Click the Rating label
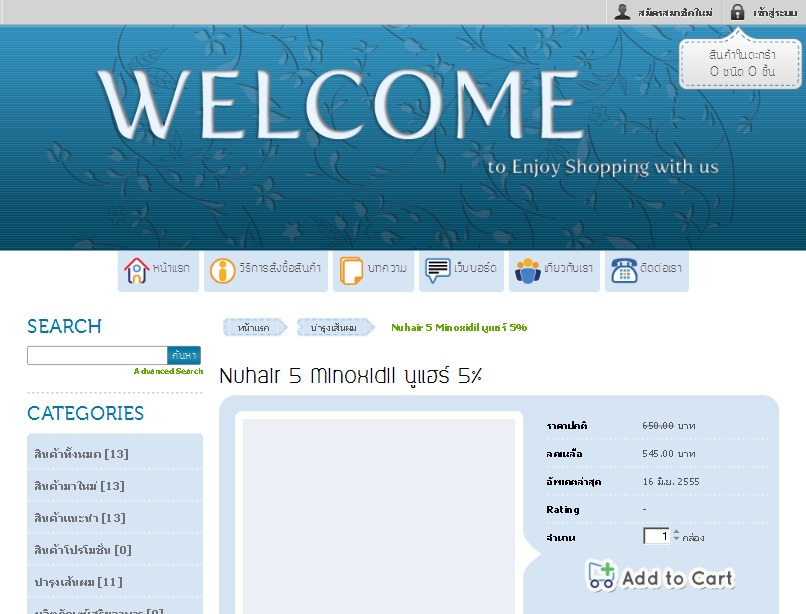 [563, 510]
